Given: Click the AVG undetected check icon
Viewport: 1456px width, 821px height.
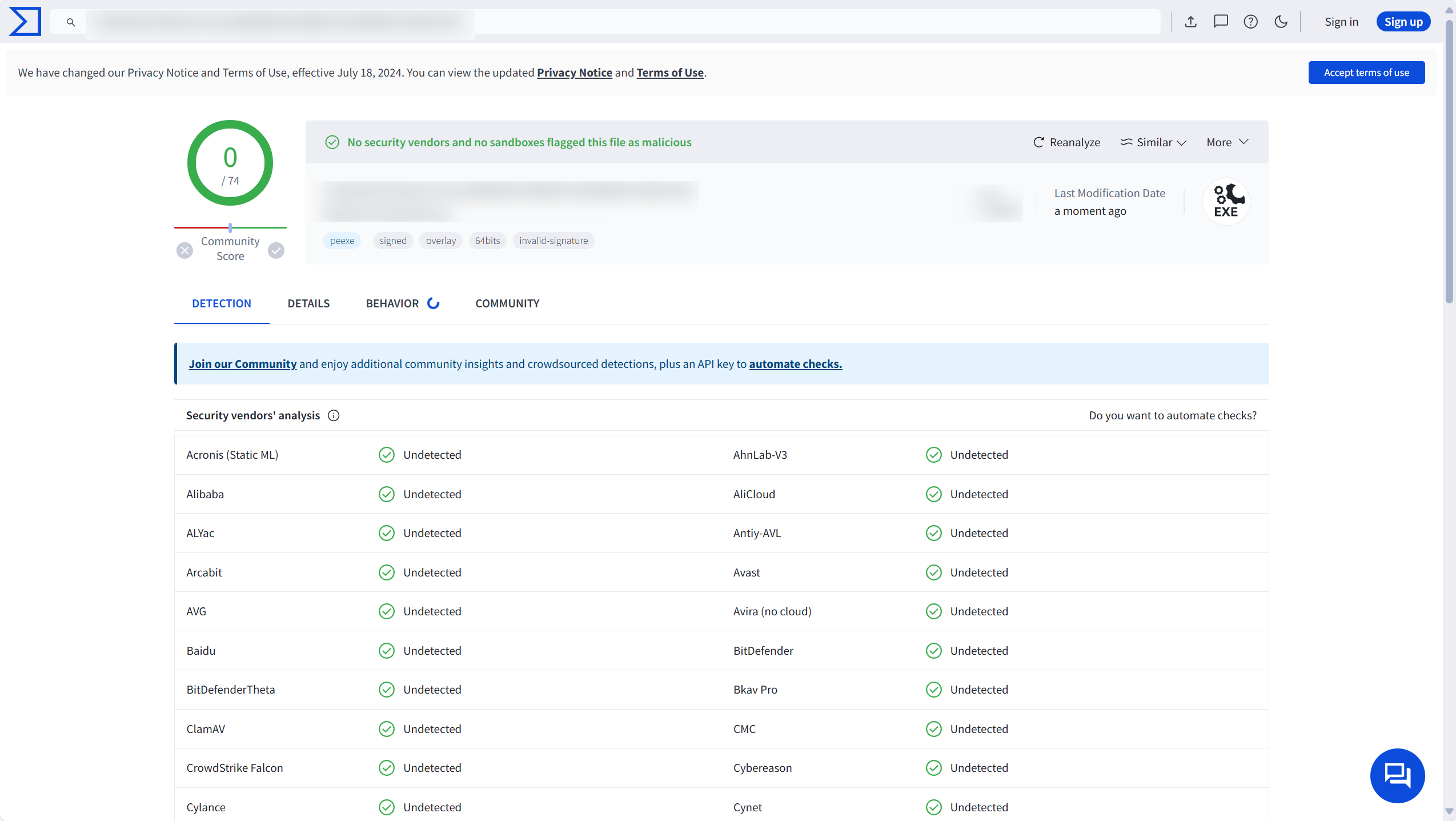Looking at the screenshot, I should click(387, 611).
